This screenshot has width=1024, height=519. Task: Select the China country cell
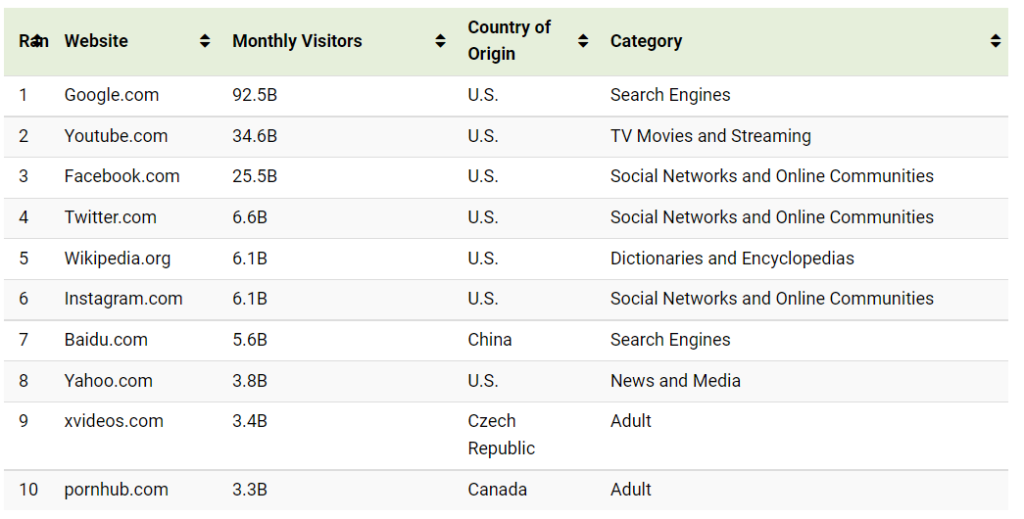[489, 339]
